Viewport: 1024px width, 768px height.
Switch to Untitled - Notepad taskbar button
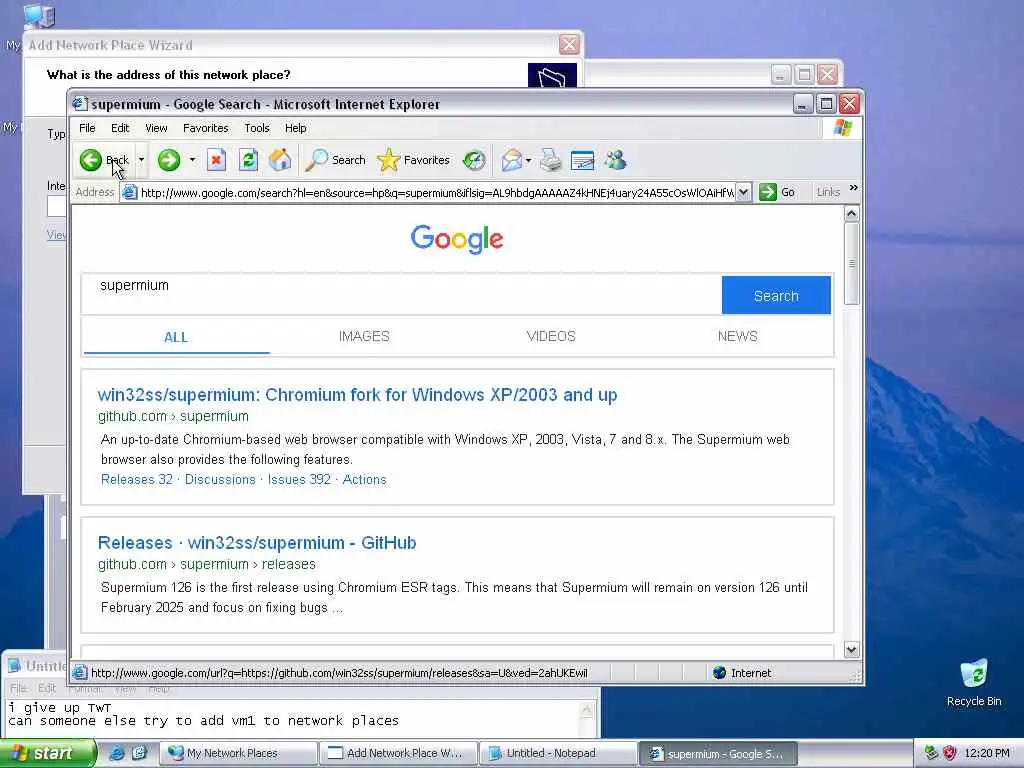pos(558,753)
